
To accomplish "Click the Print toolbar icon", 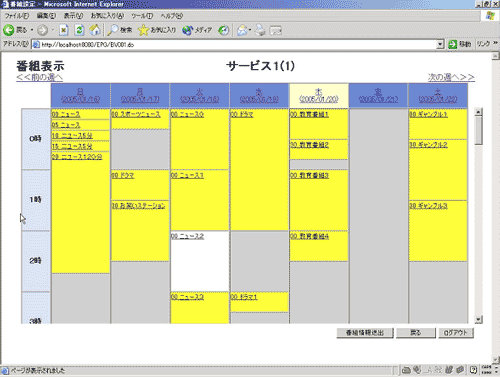I will tap(260, 30).
